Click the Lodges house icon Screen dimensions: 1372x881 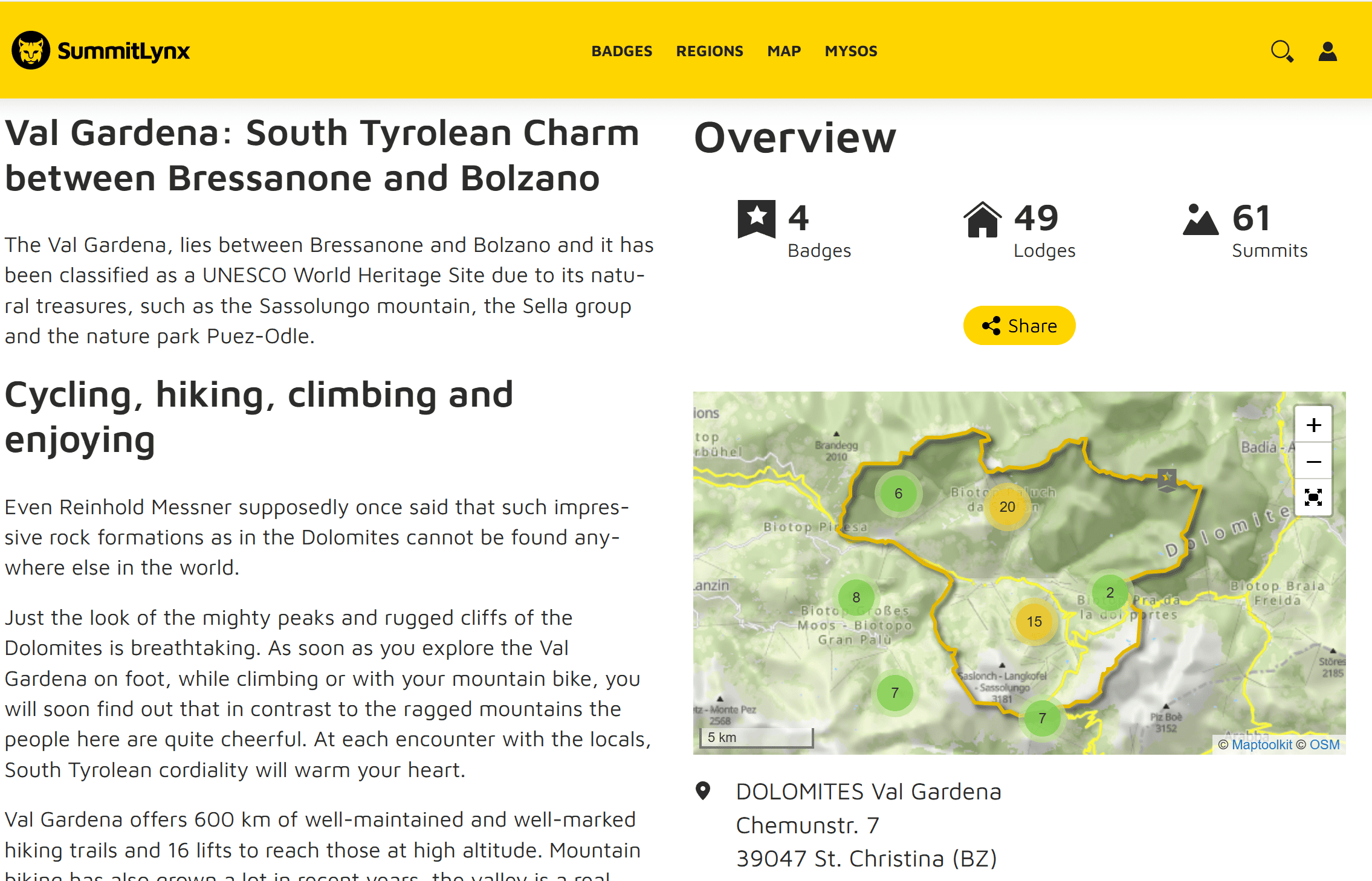983,219
